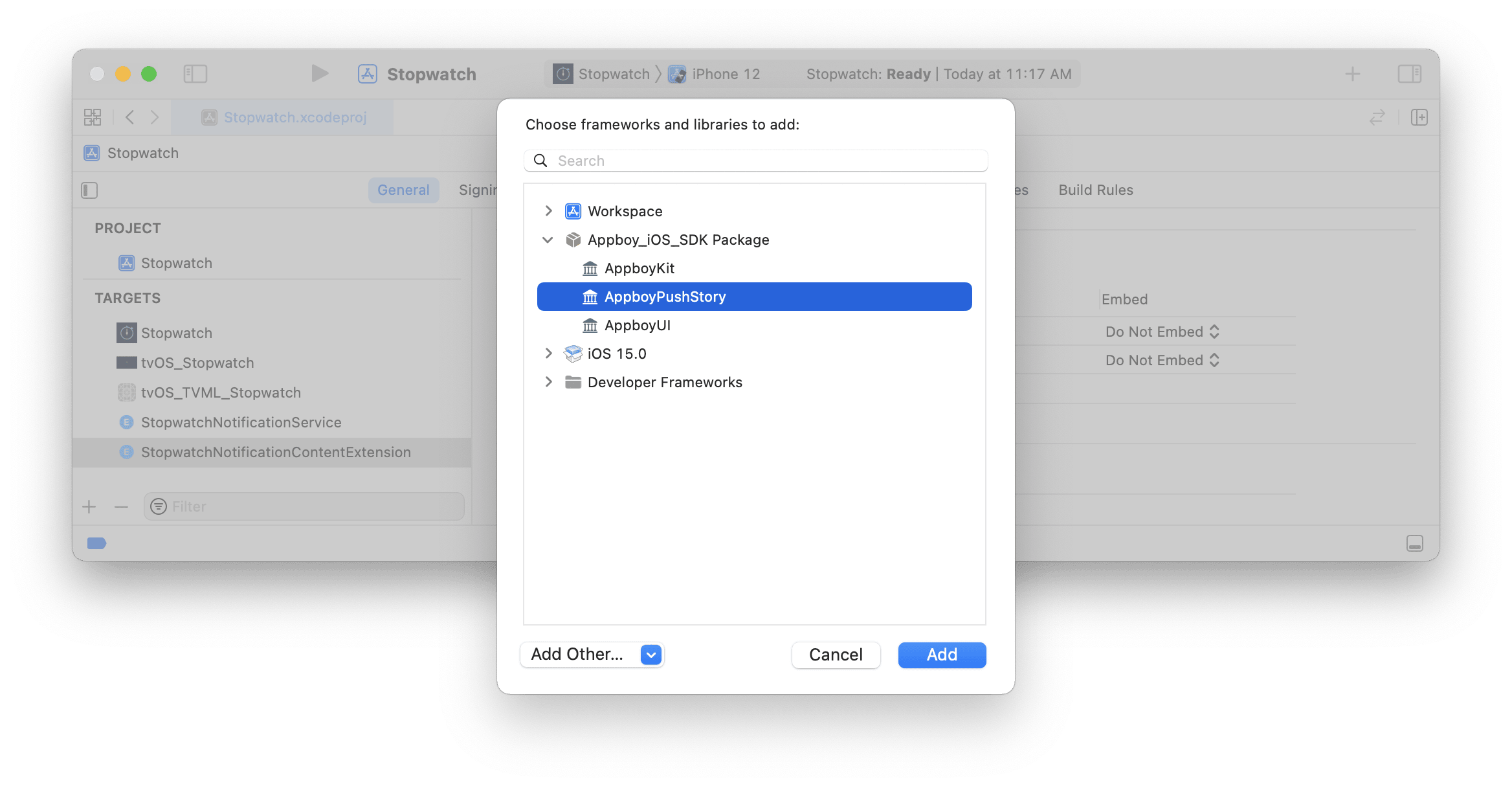
Task: Switch to the General tab
Action: click(403, 190)
